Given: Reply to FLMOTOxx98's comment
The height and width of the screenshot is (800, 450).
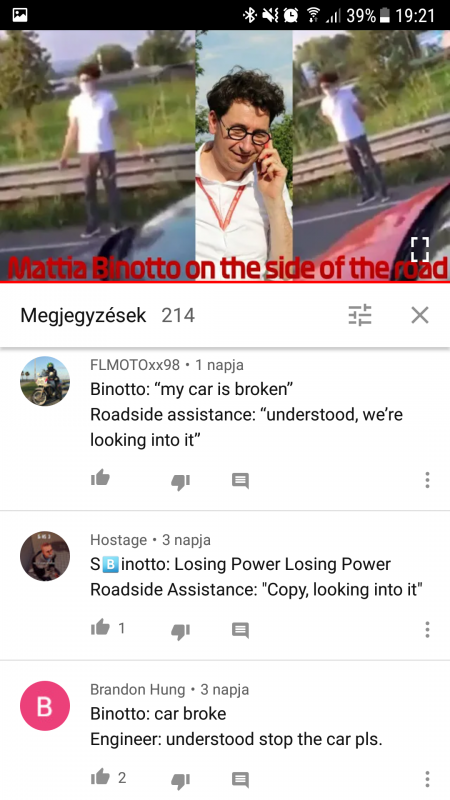Looking at the screenshot, I should 240,481.
